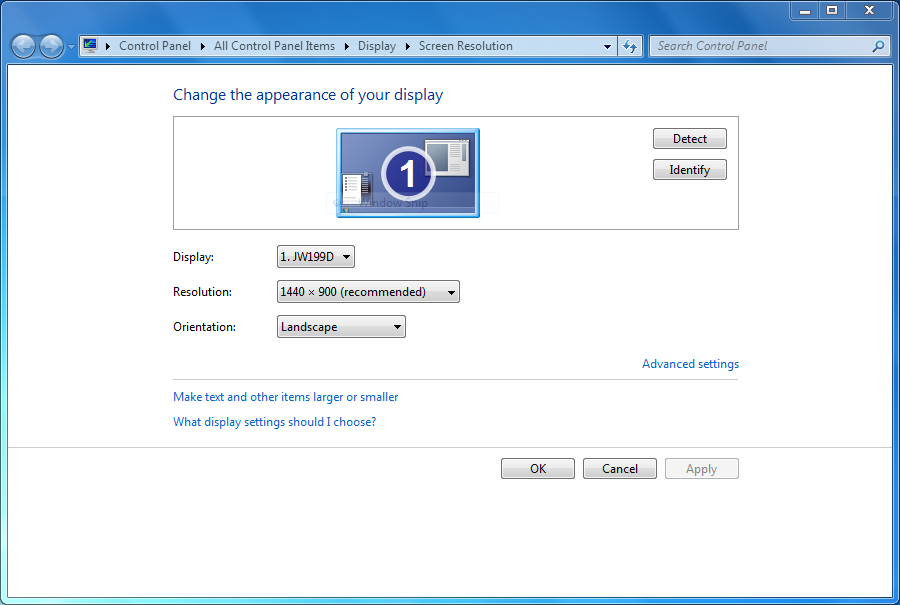Open the recent pages arrow beside Forward

[x=71, y=47]
